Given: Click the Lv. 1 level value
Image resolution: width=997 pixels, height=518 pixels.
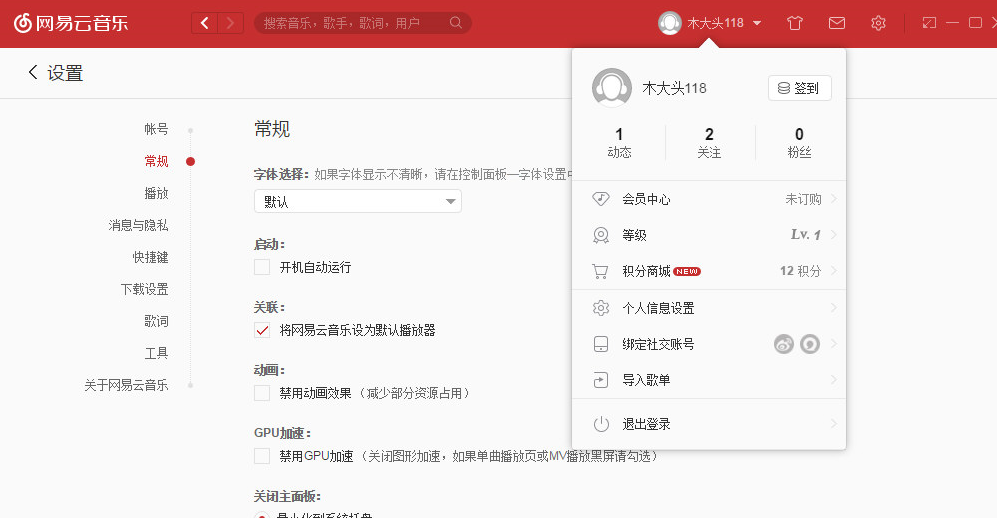Looking at the screenshot, I should click(x=806, y=235).
